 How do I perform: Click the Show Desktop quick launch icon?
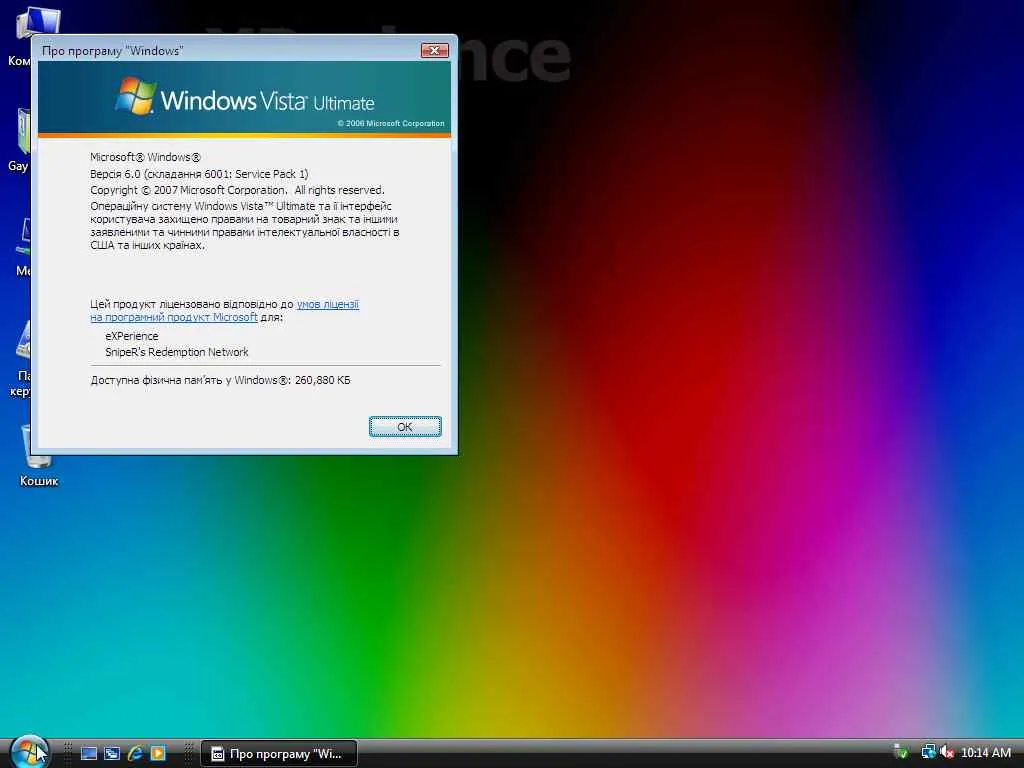pos(89,753)
